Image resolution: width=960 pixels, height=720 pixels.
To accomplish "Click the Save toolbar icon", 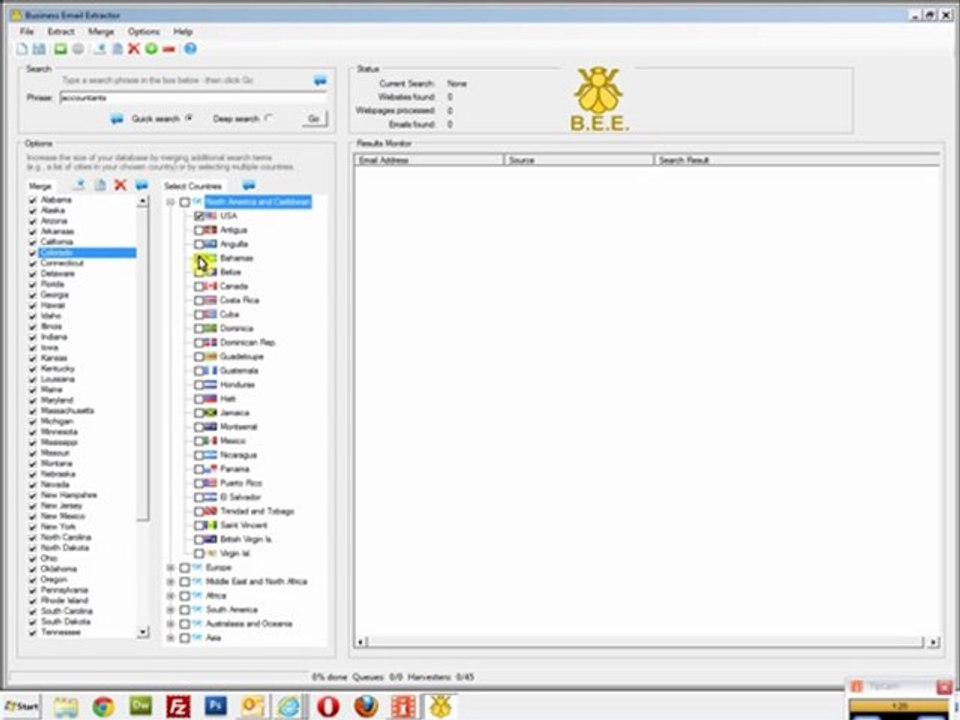I will point(39,49).
